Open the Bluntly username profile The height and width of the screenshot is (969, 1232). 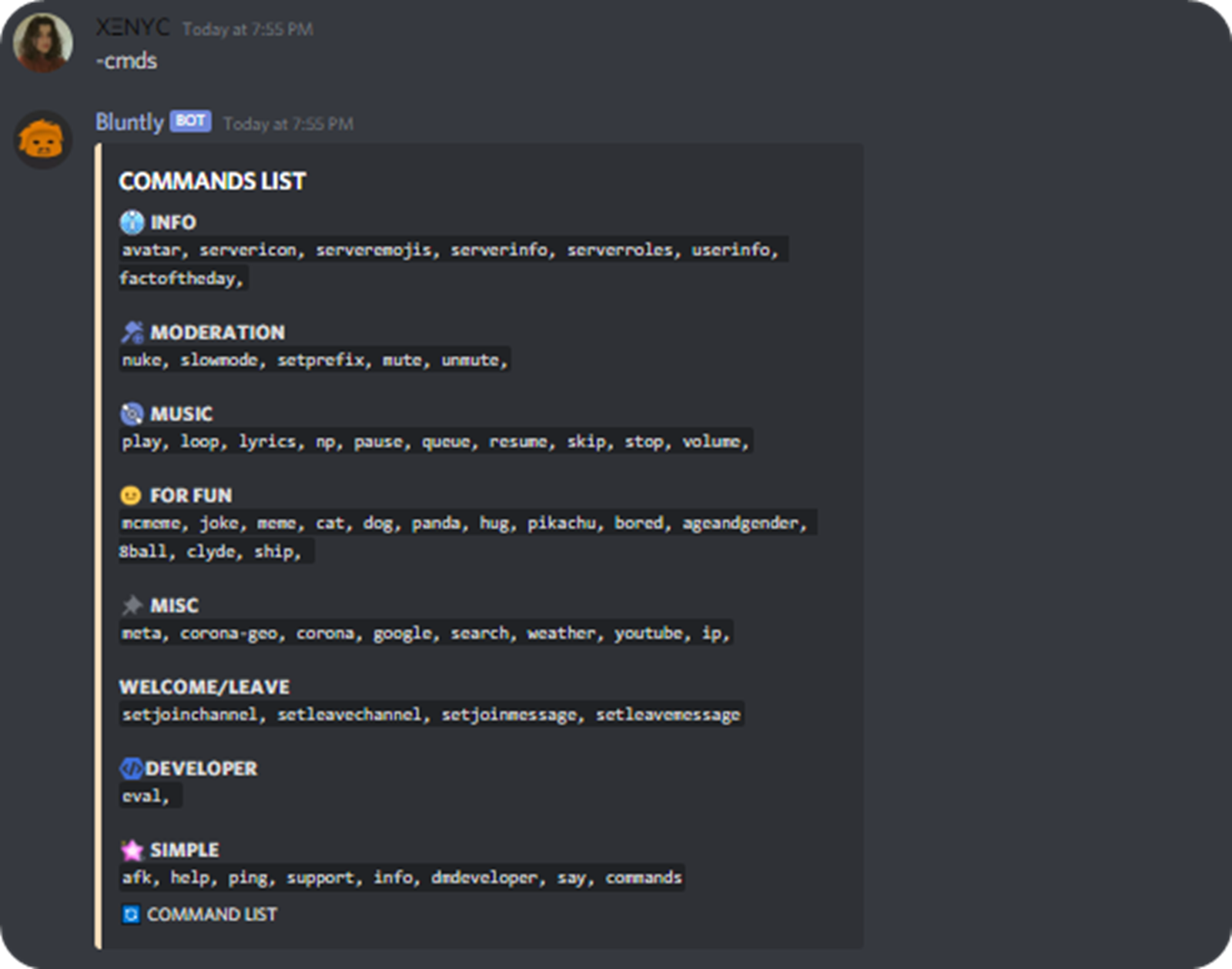click(x=129, y=122)
